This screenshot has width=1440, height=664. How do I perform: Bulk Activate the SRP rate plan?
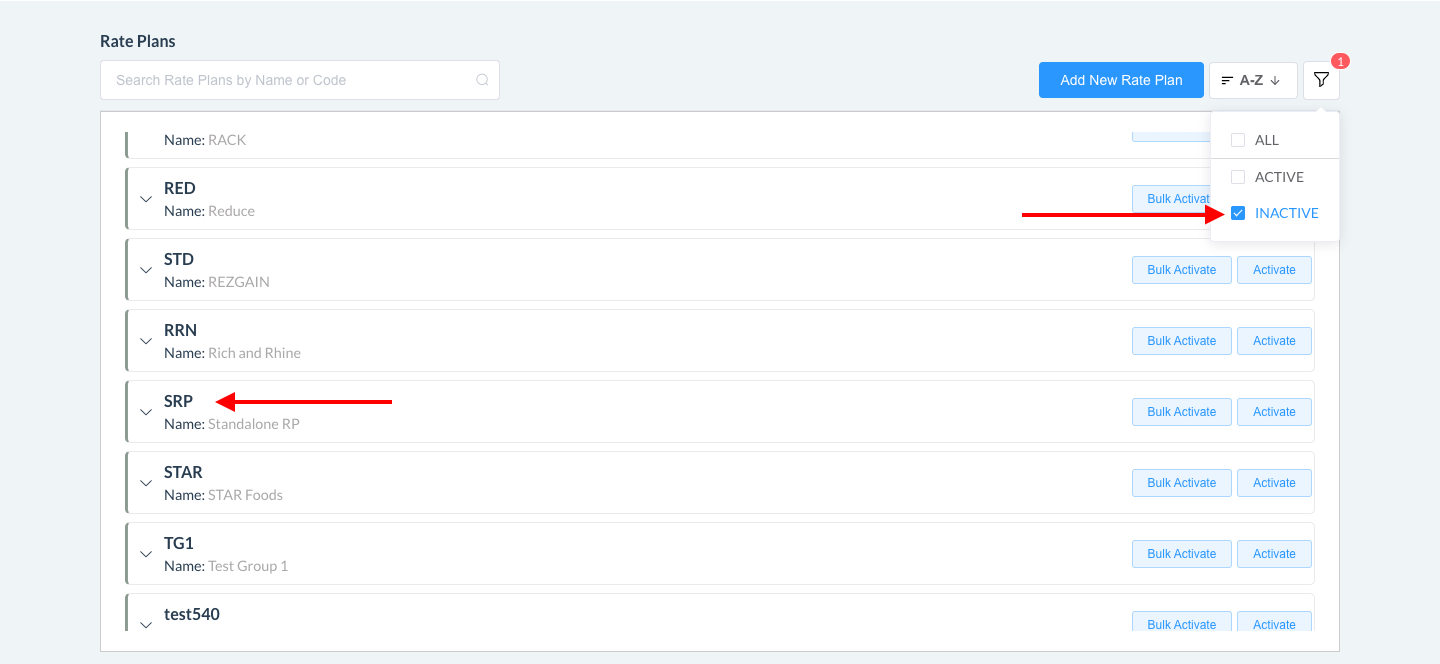1181,412
